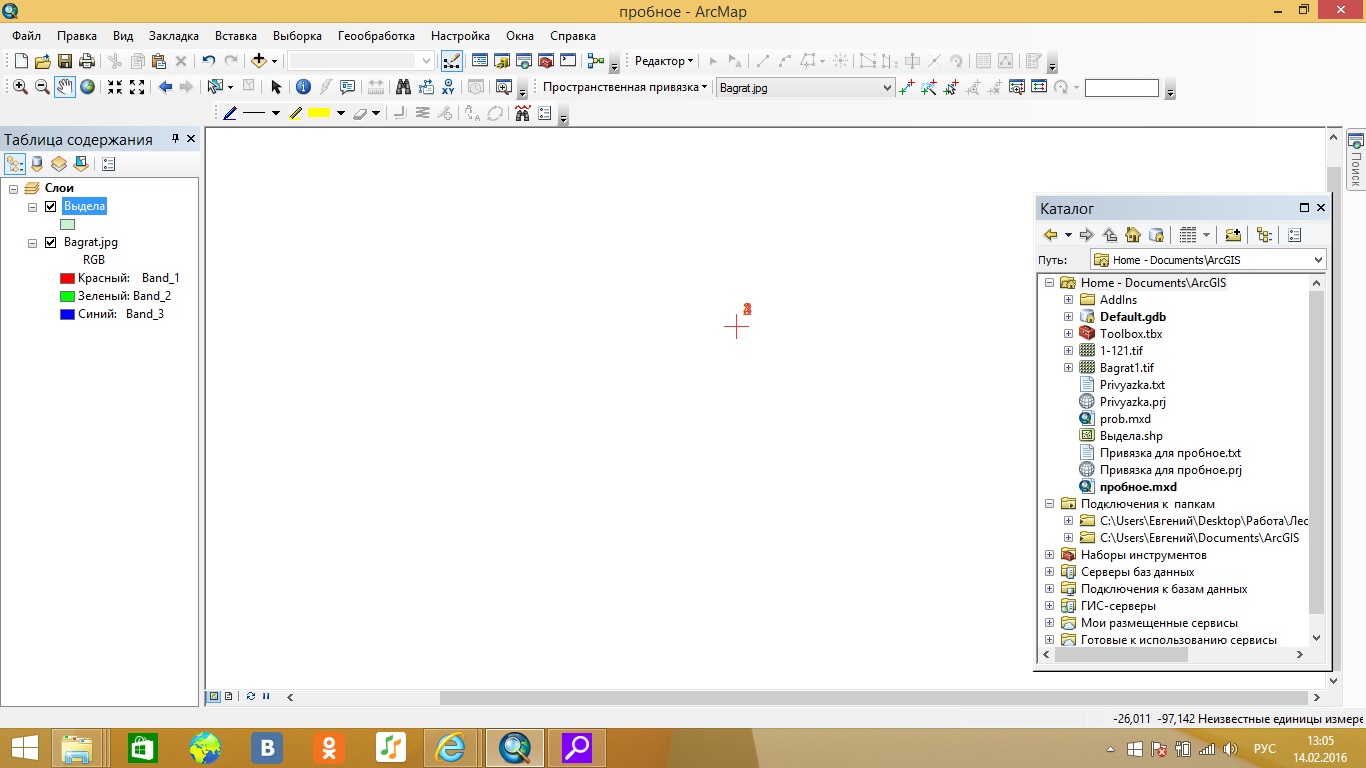This screenshot has width=1366, height=768.
Task: Open the Геообработка menu
Action: point(376,36)
